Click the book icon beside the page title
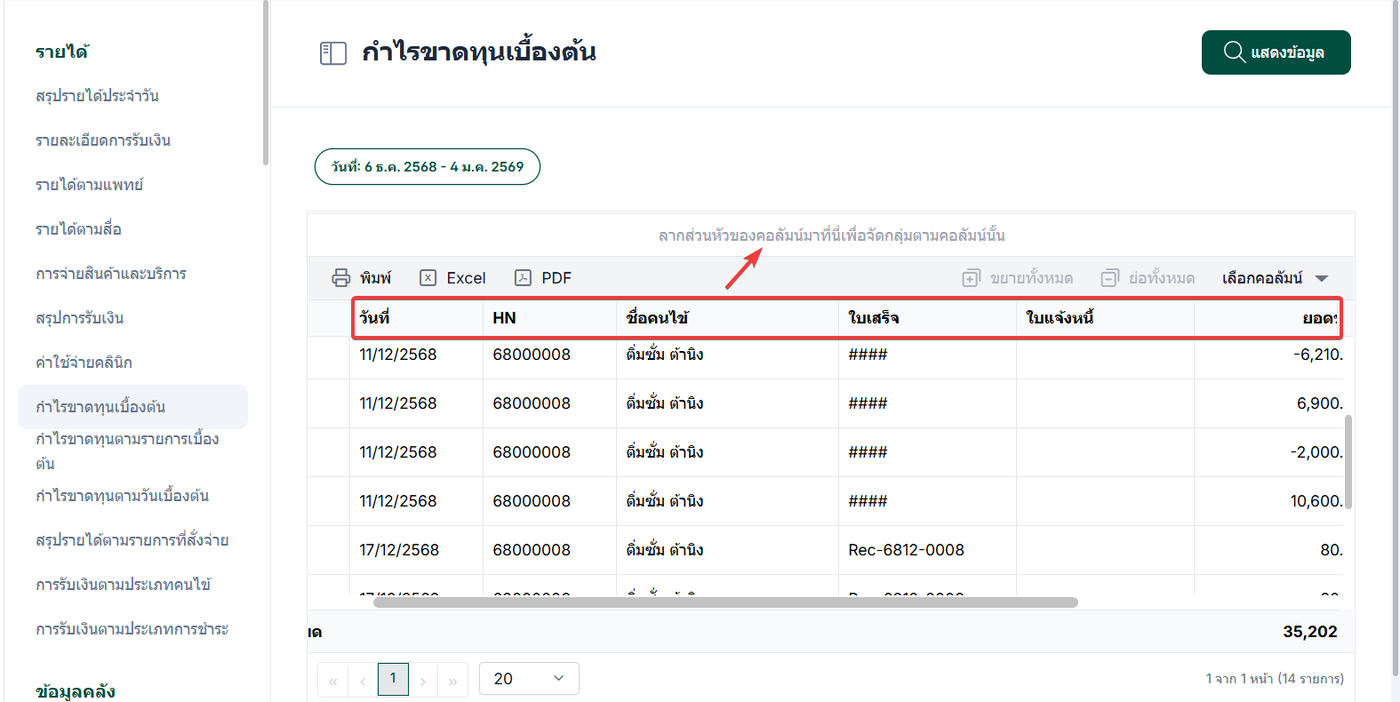The height and width of the screenshot is (702, 1400). point(333,53)
